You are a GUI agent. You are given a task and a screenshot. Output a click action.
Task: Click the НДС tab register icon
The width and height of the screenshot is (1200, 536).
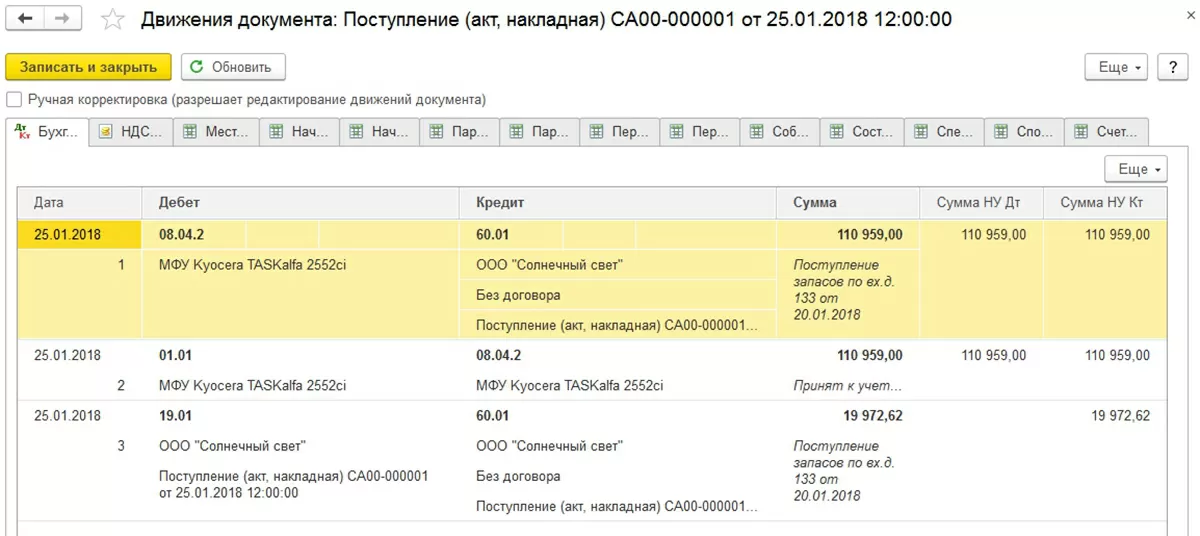click(x=106, y=132)
